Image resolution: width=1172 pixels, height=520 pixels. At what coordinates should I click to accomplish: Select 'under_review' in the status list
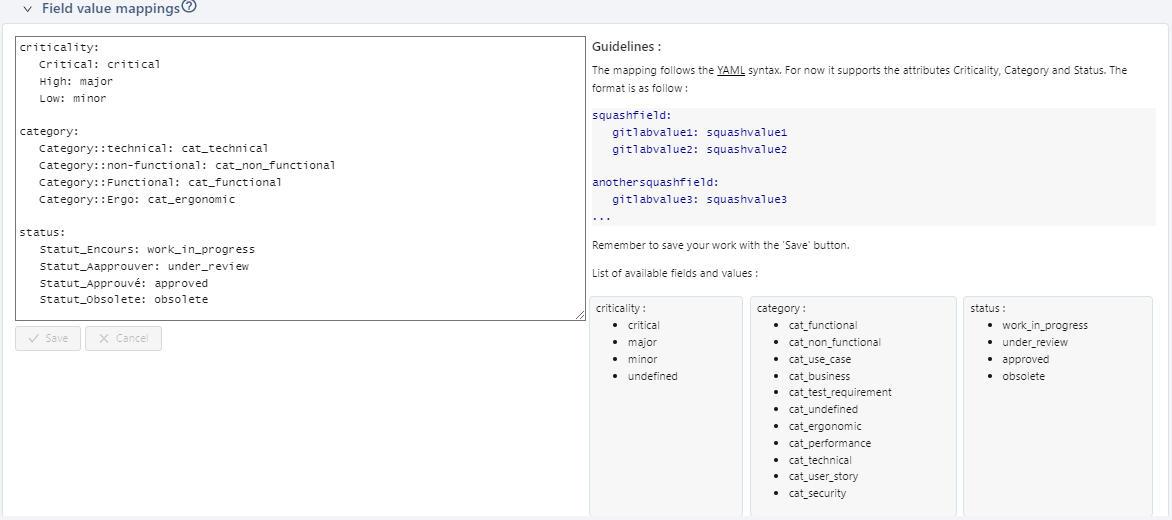coord(1035,342)
